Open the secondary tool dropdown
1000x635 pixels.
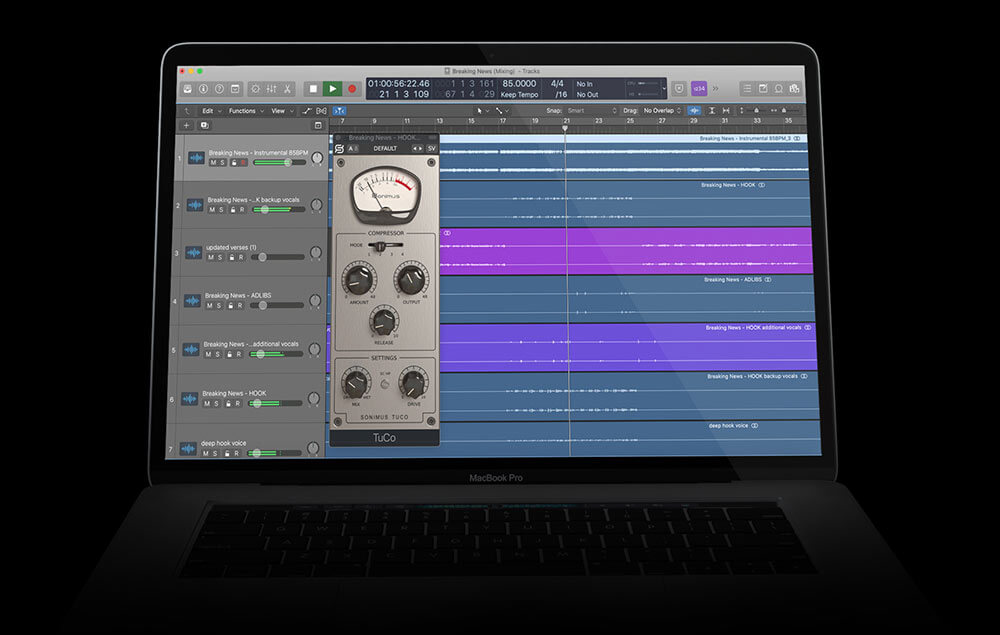[x=502, y=111]
